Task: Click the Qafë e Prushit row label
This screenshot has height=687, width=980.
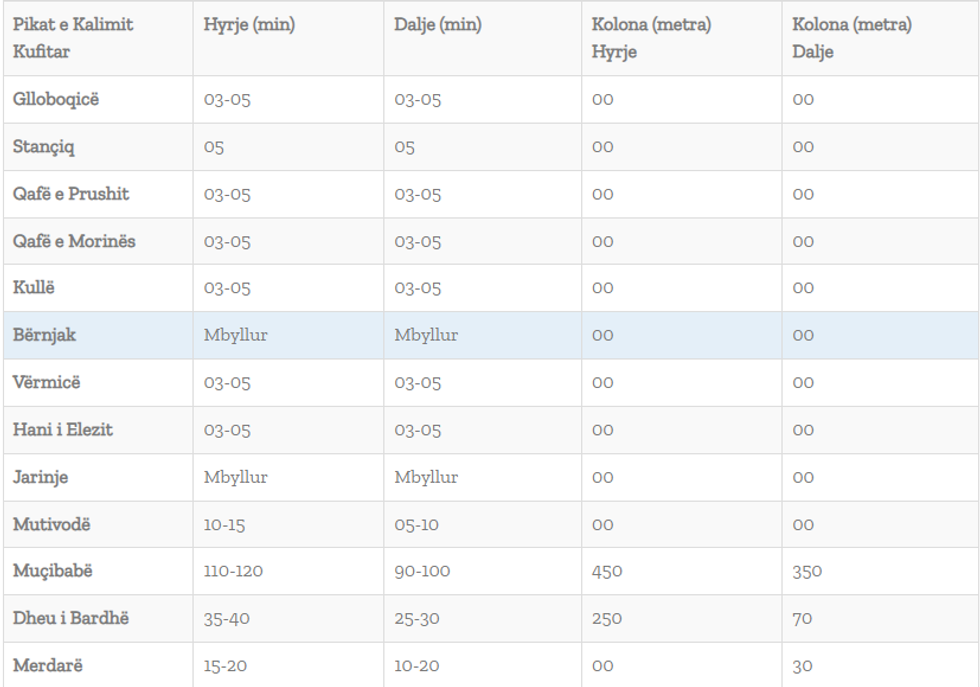Action: click(71, 194)
